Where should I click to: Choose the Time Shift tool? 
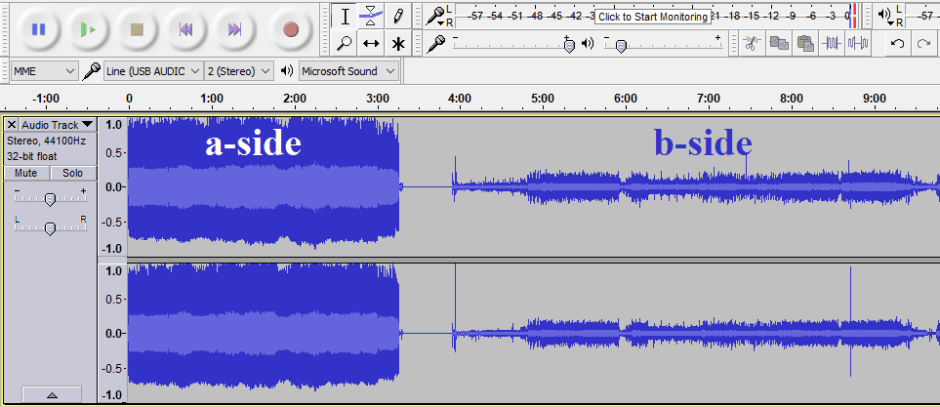pyautogui.click(x=371, y=43)
